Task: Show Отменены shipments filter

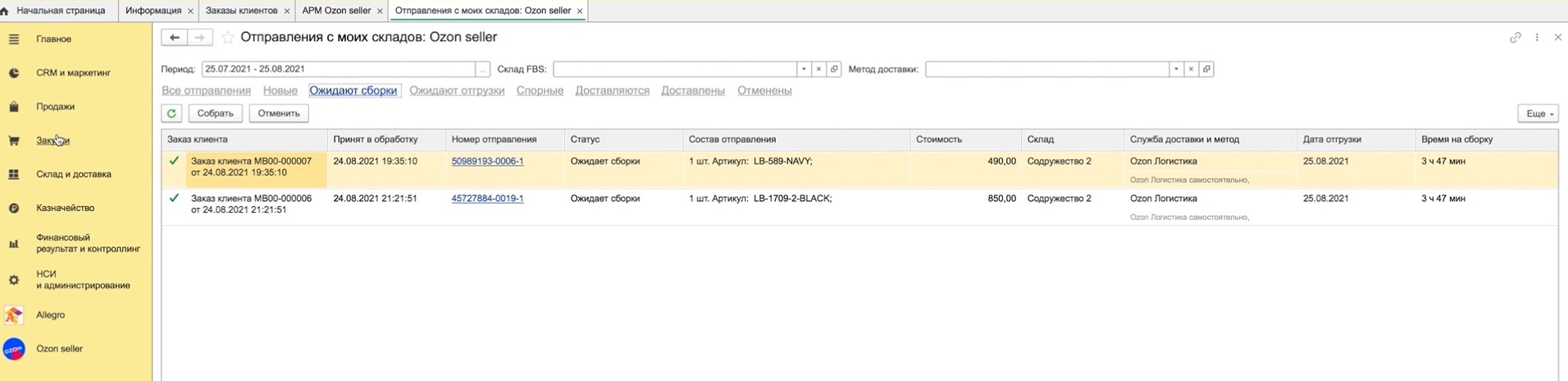Action: [x=764, y=91]
